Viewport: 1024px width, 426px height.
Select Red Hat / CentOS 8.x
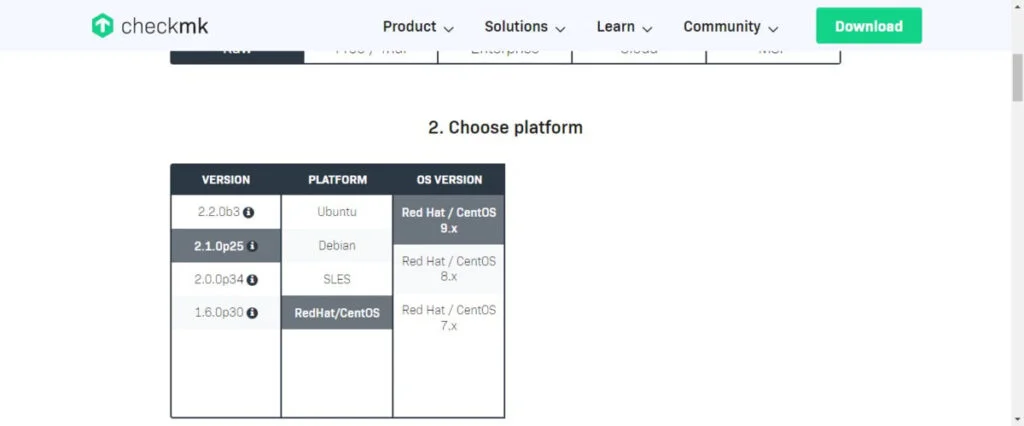click(x=449, y=269)
